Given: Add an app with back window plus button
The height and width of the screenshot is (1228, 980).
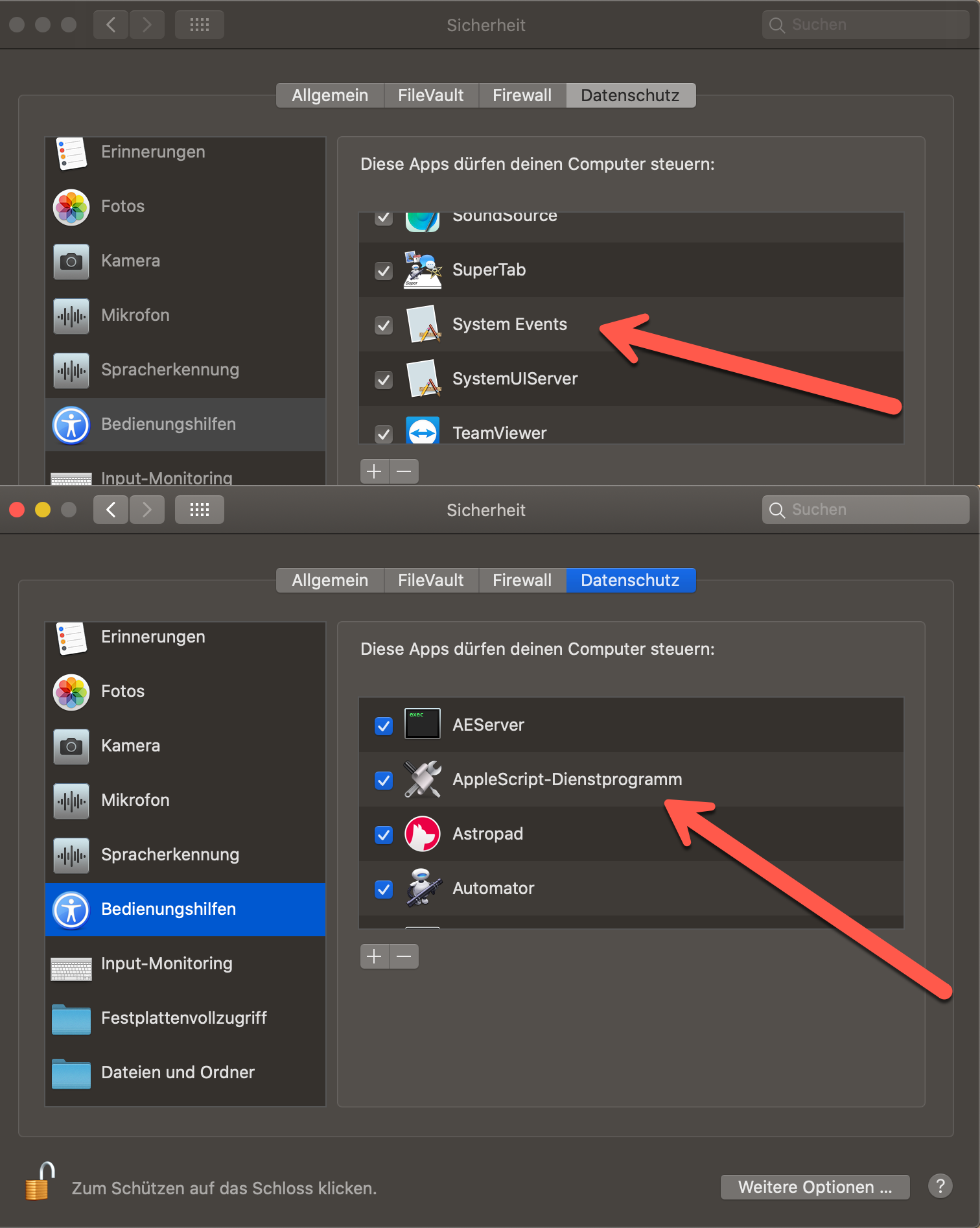Looking at the screenshot, I should [x=375, y=471].
